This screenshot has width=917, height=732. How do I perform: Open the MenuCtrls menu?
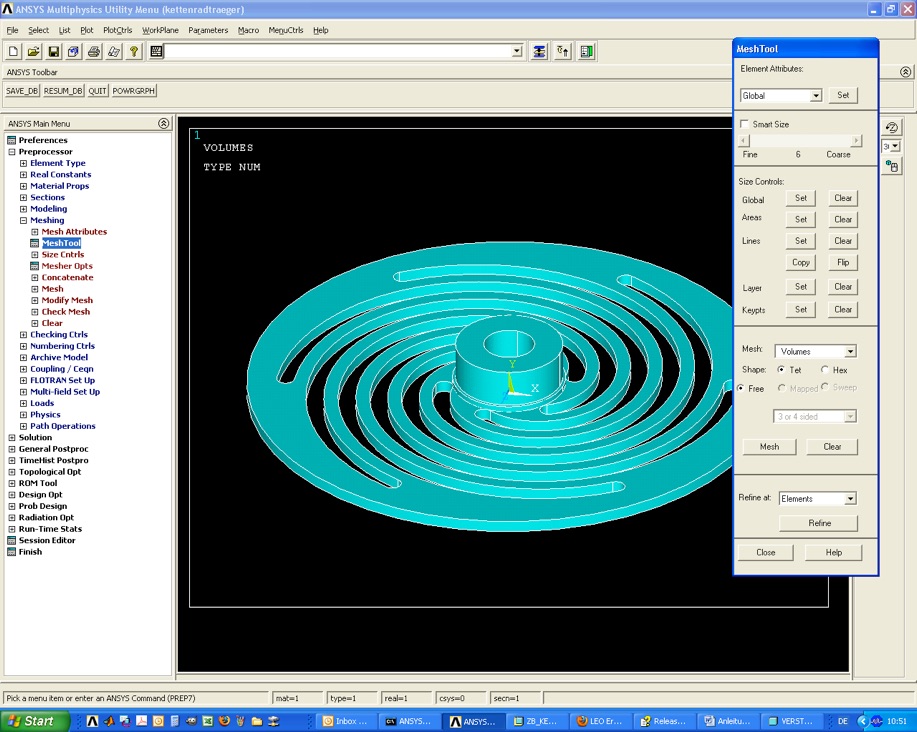coord(286,30)
